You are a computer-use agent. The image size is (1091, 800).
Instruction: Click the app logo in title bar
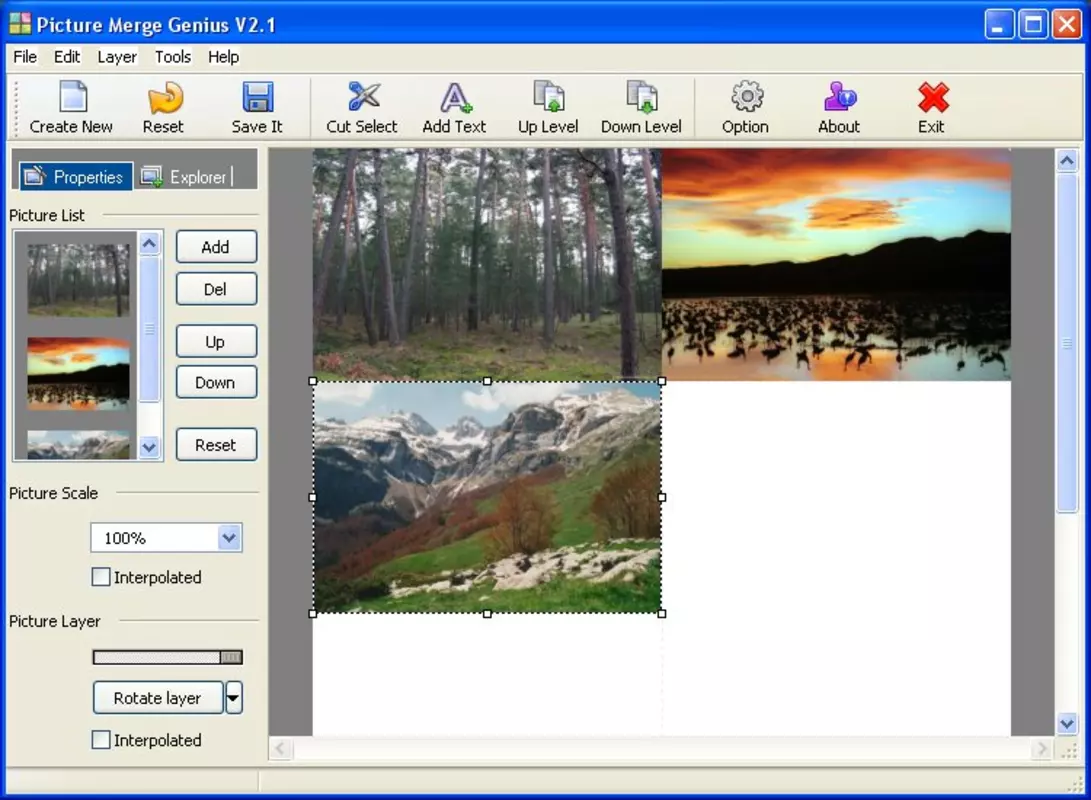click(19, 24)
